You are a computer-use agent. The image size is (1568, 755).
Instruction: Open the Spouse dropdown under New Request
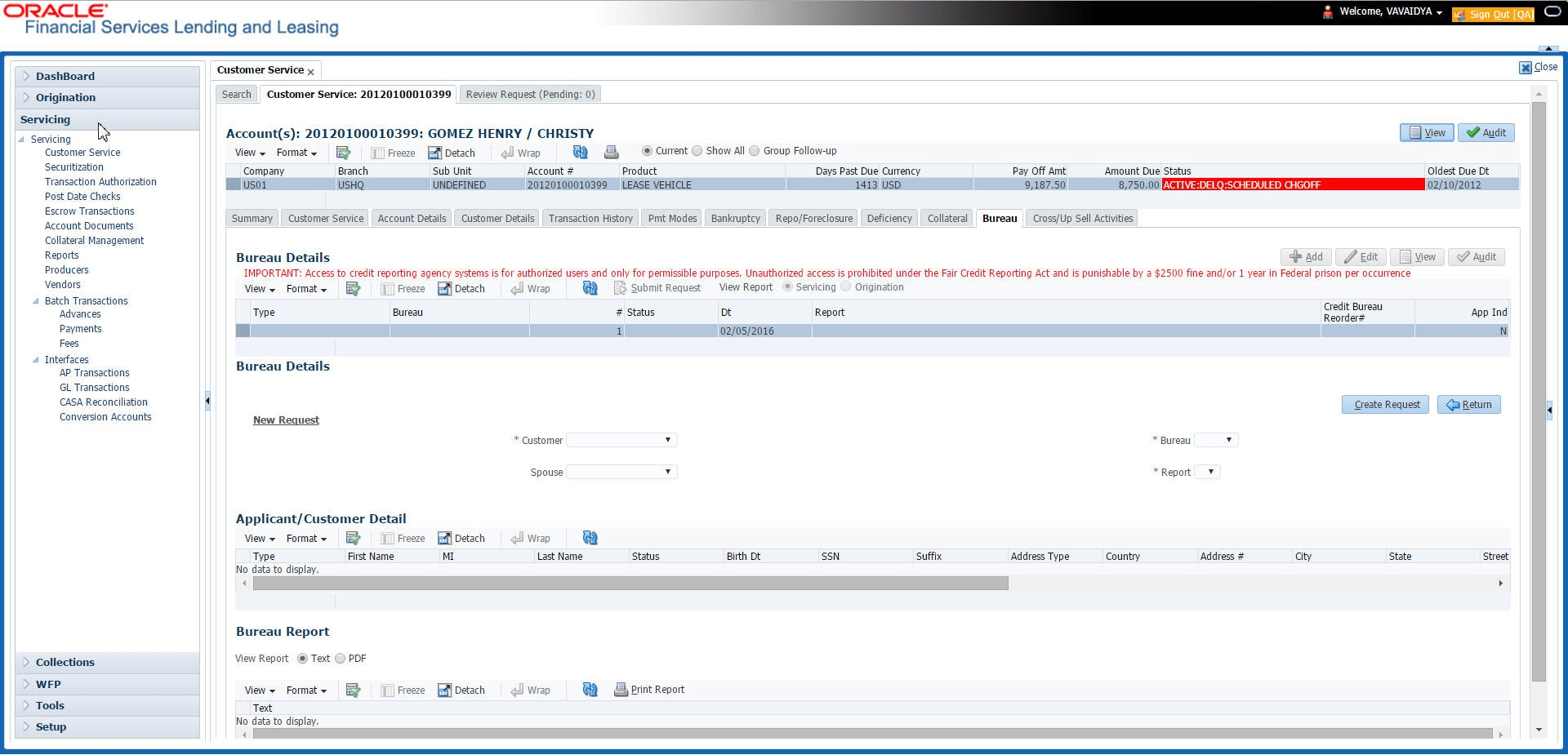[x=621, y=472]
